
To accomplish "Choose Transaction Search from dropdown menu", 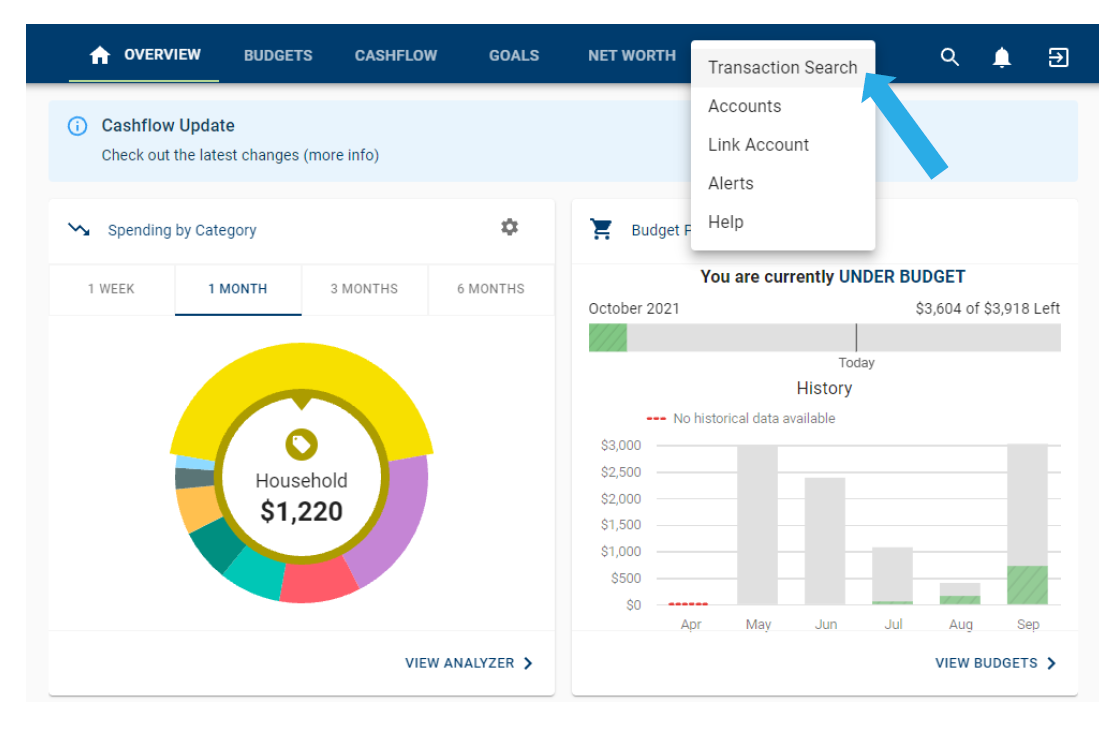I will click(782, 68).
